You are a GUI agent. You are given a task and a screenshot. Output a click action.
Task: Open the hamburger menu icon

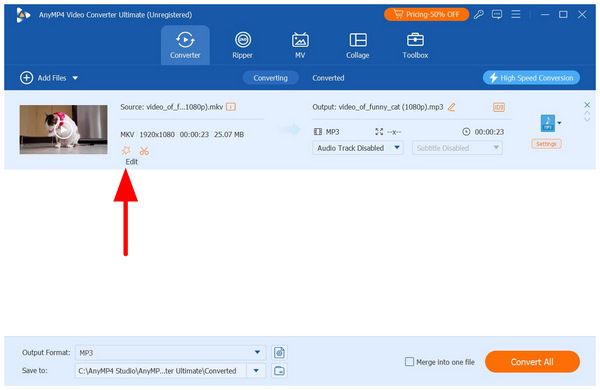[516, 15]
